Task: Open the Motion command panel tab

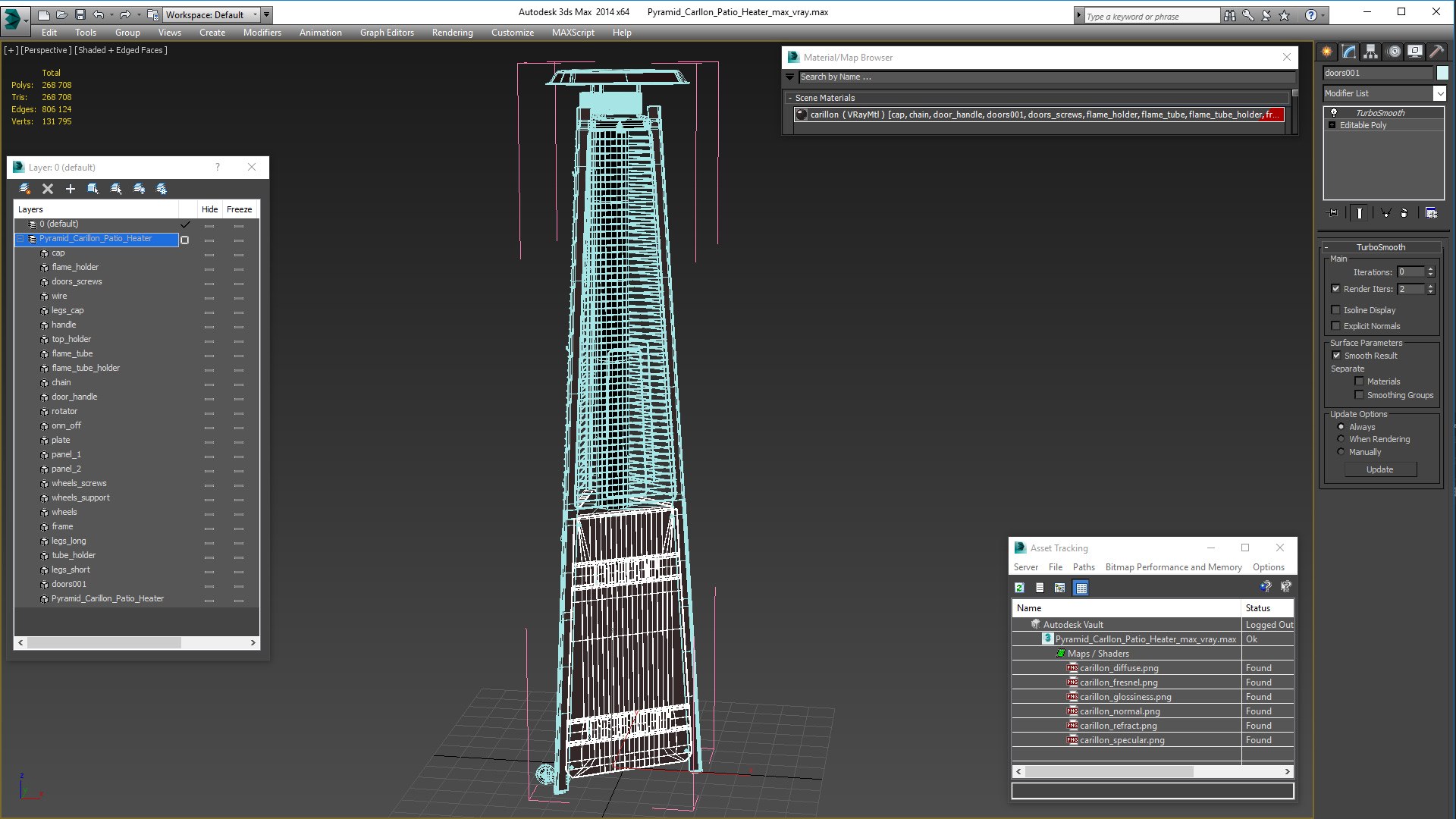Action: coord(1394,52)
